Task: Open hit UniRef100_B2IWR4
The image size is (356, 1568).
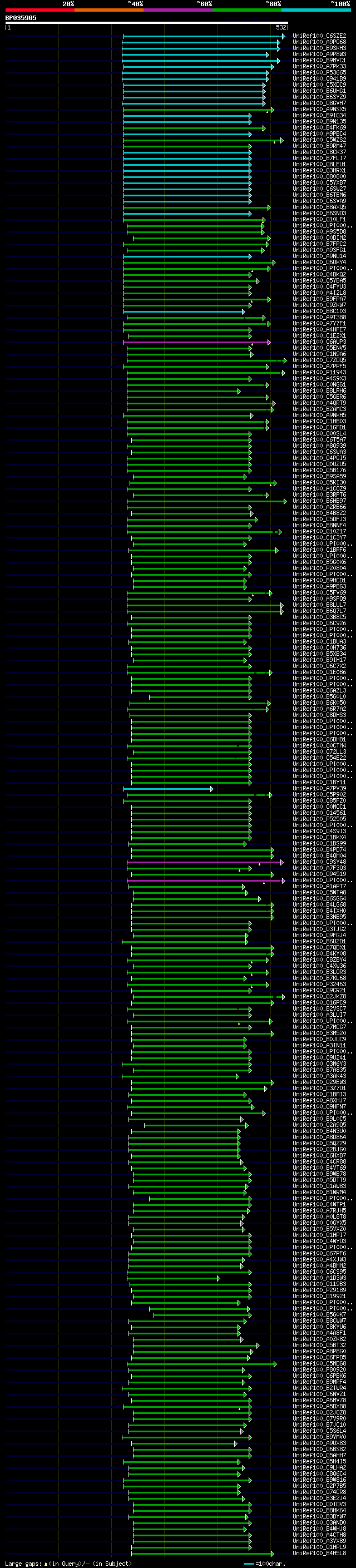Action: click(x=319, y=1388)
